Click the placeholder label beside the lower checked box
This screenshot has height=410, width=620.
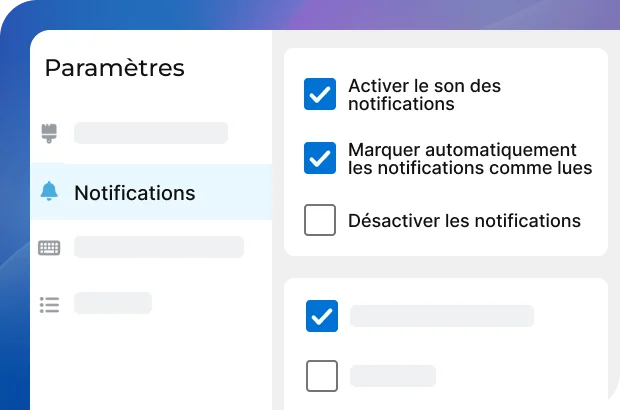[x=441, y=316]
